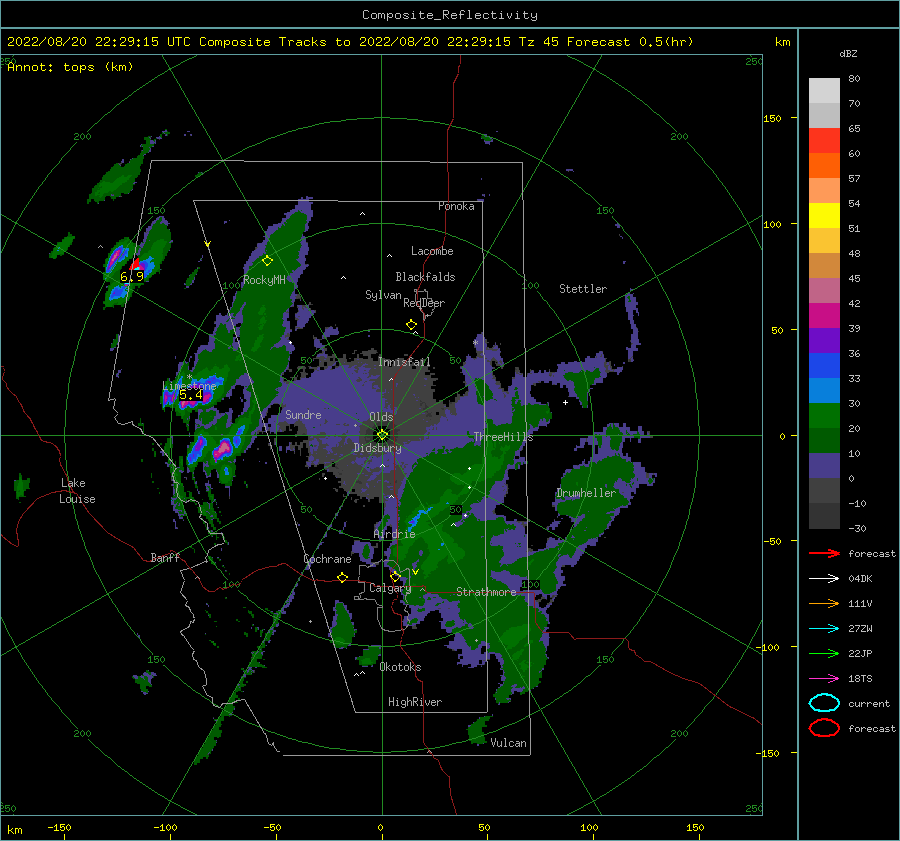
Task: Click the red forecast ellipse symbol
Action: pos(824,728)
